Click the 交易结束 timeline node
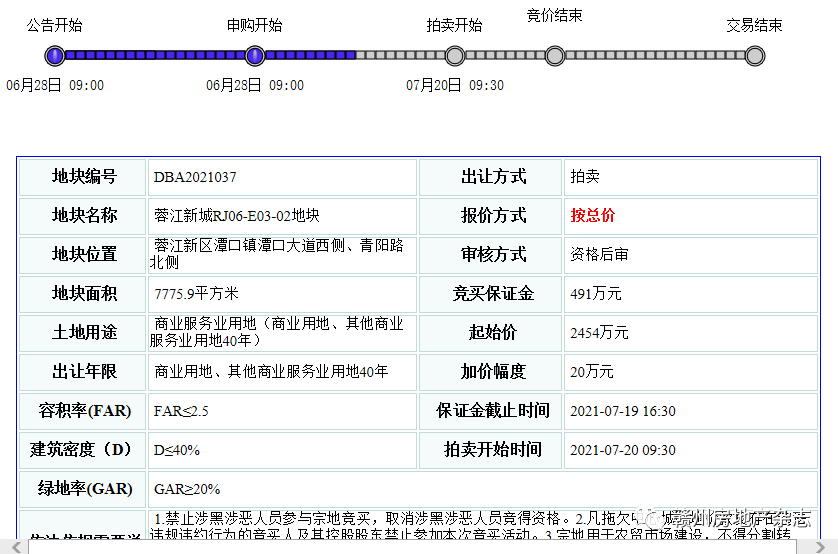 [755, 56]
